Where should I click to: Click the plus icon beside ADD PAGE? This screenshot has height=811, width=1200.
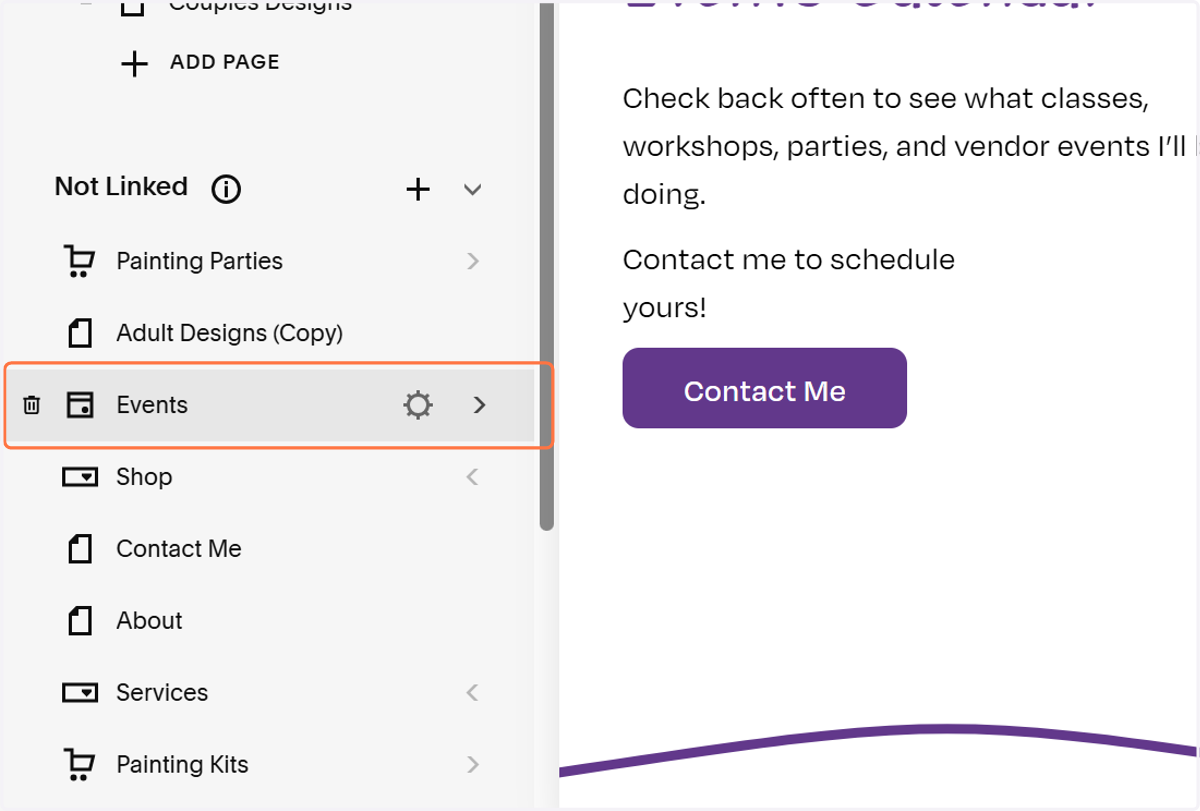[x=134, y=63]
